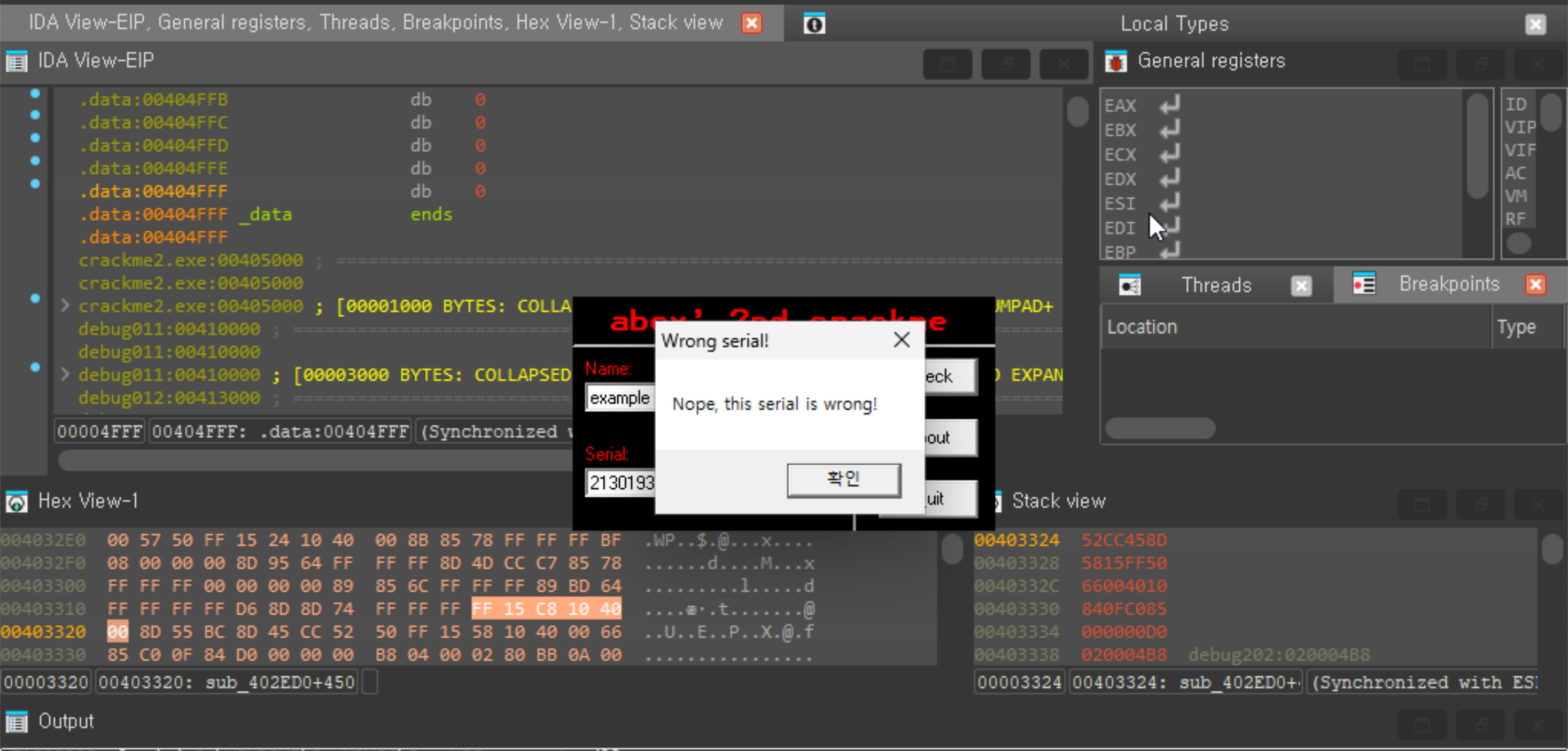
Task: Switch to the Threads tab
Action: tap(1216, 284)
